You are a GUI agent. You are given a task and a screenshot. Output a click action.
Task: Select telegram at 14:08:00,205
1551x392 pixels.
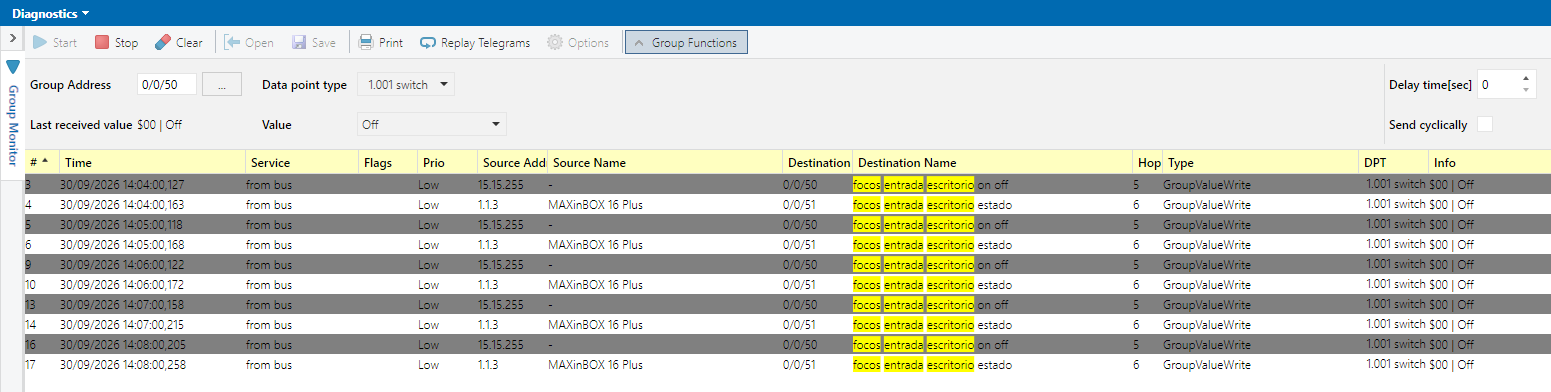[788, 344]
